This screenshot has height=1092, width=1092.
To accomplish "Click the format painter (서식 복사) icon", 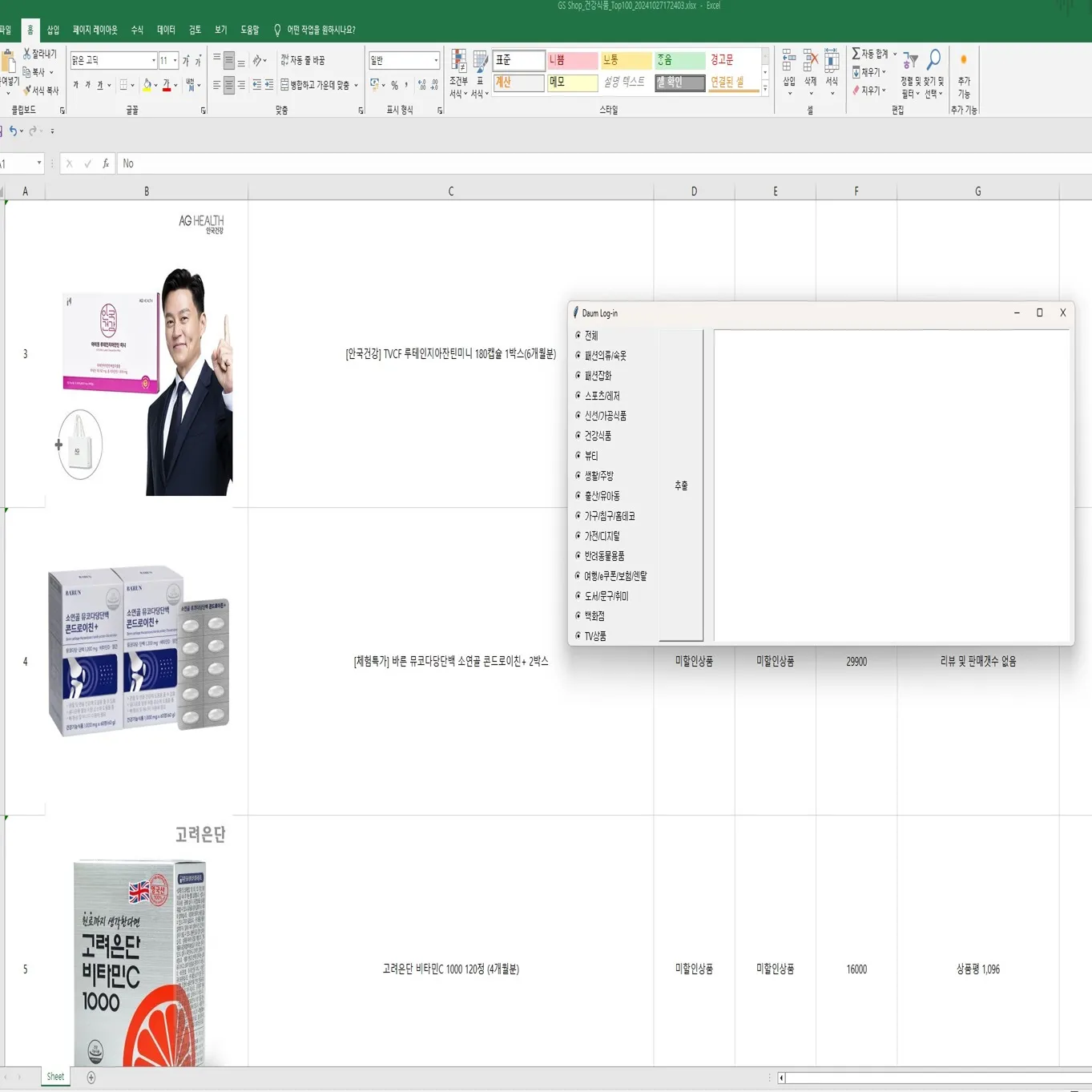I will pyautogui.click(x=27, y=91).
